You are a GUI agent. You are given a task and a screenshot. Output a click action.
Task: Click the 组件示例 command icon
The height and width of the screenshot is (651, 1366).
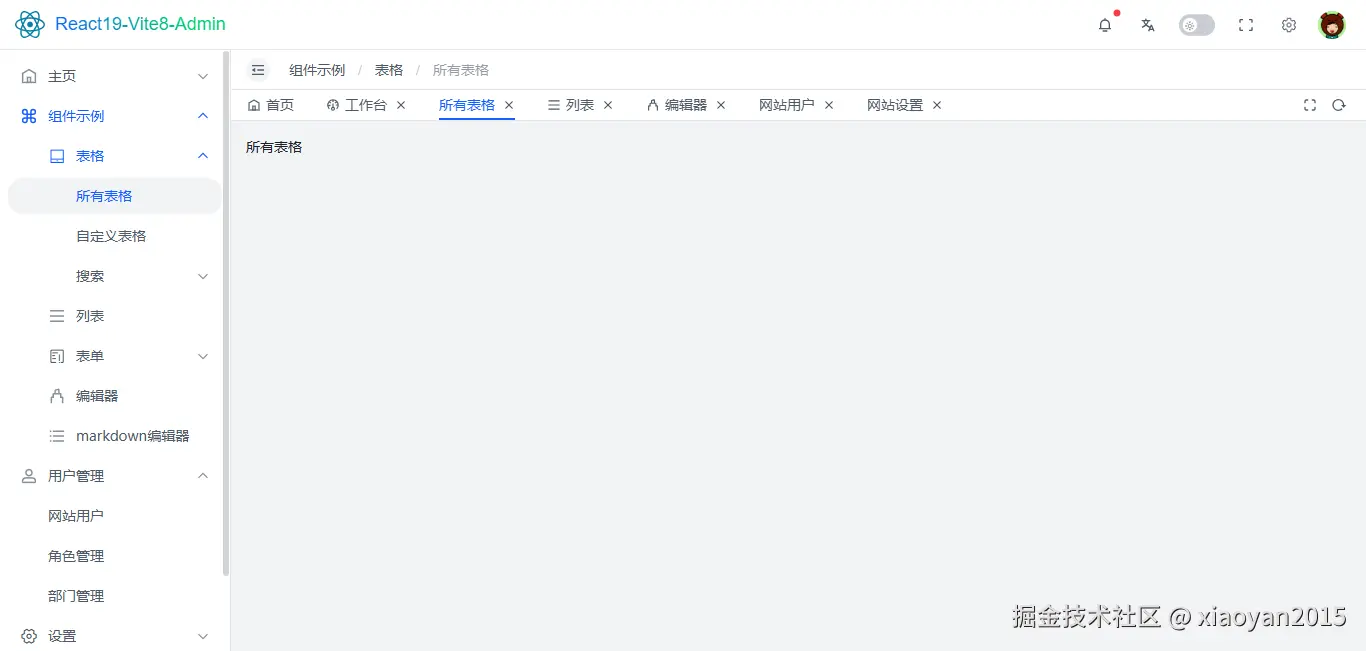(x=29, y=116)
